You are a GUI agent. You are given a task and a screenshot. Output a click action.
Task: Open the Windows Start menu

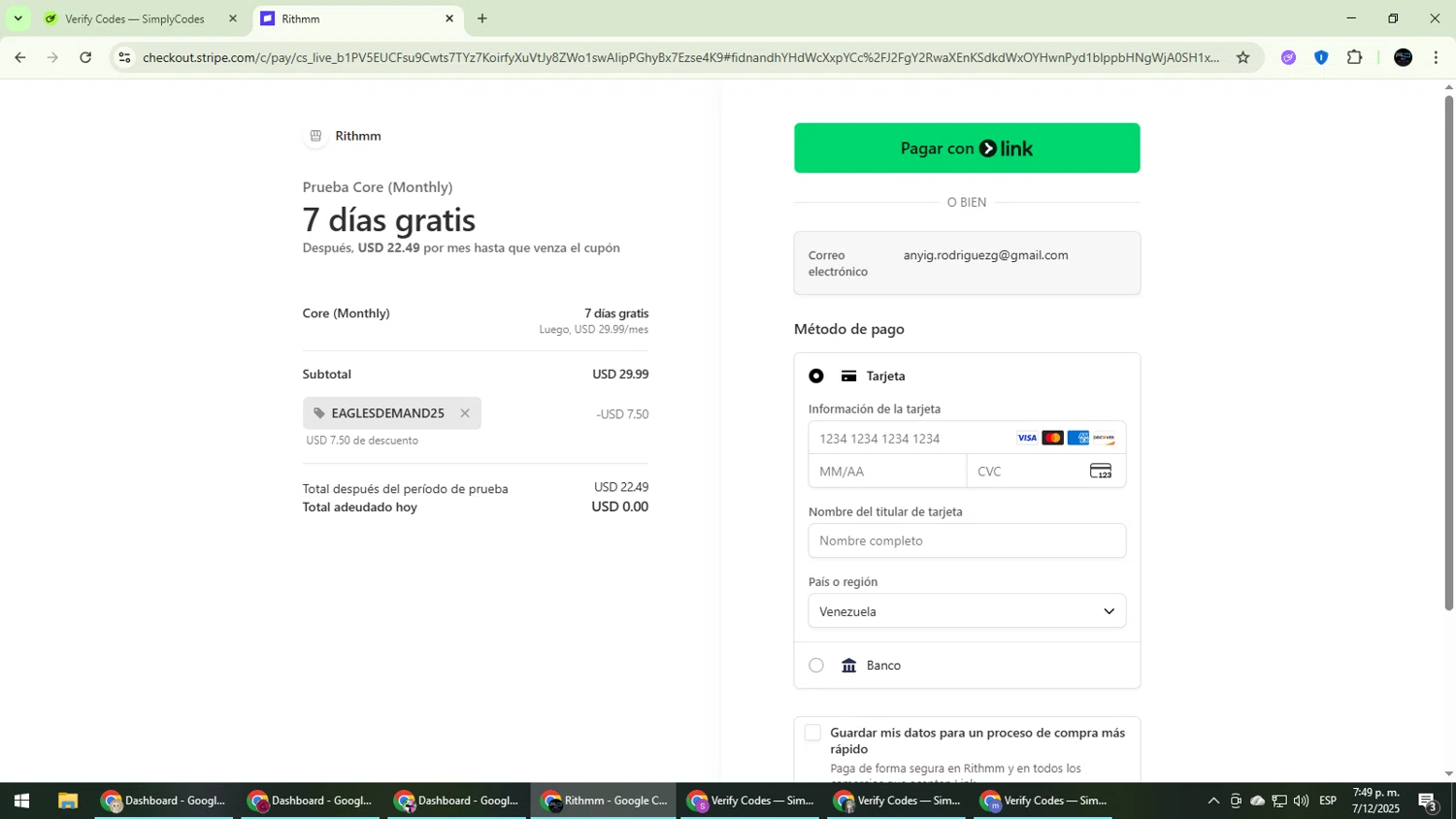click(x=21, y=802)
